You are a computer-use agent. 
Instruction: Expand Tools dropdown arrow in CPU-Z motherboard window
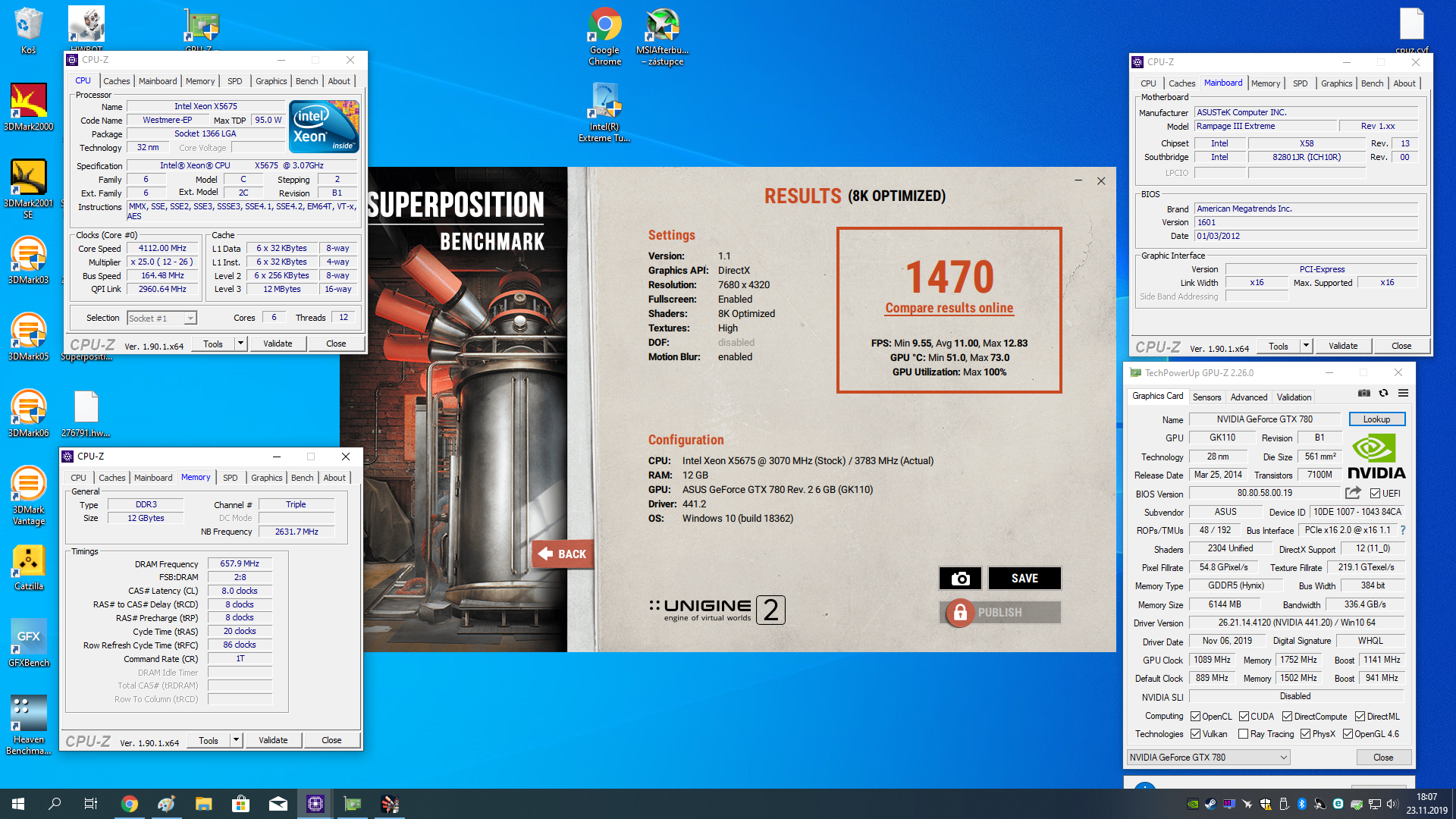pos(1306,346)
